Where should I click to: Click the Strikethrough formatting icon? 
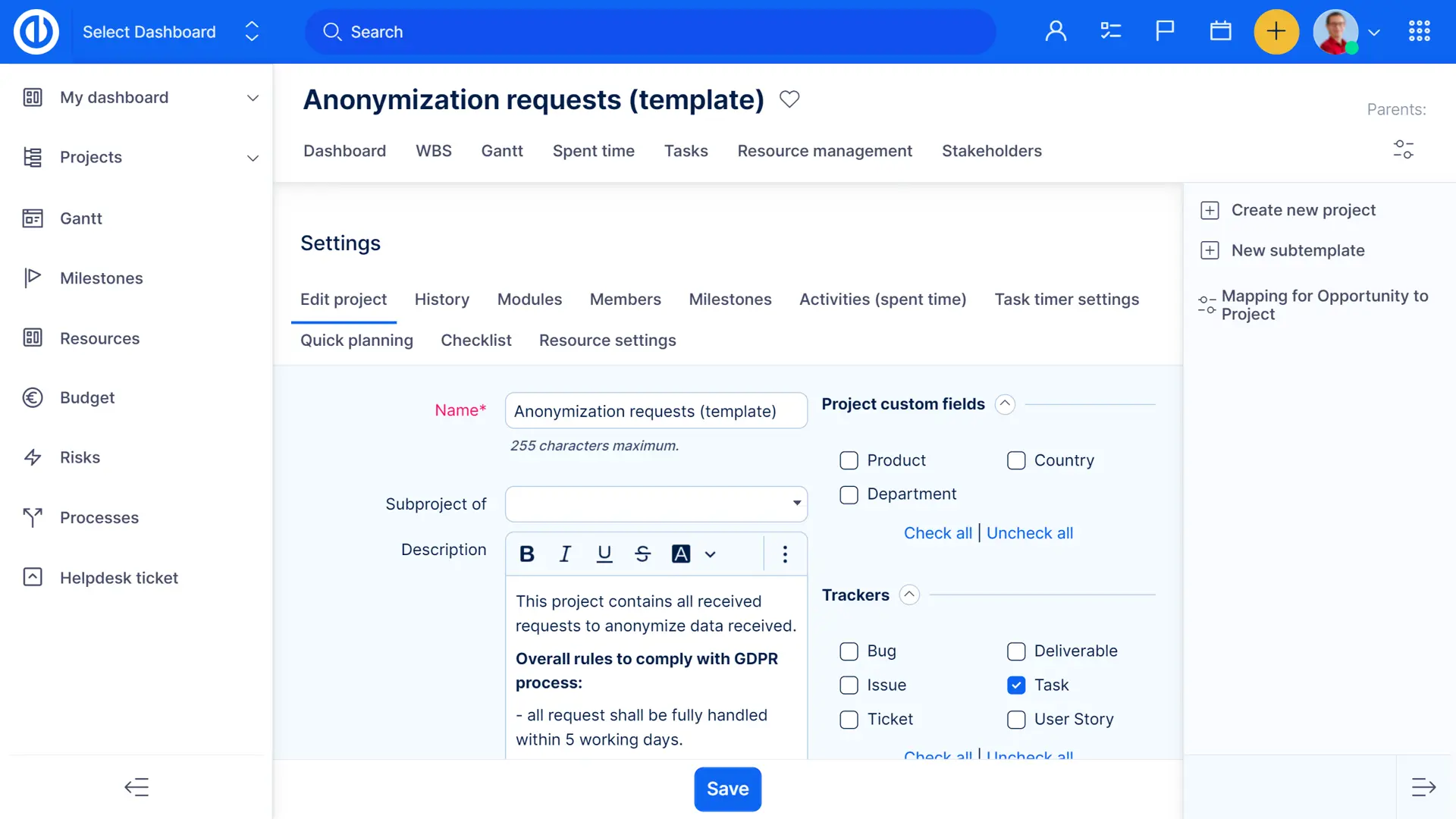pos(642,554)
